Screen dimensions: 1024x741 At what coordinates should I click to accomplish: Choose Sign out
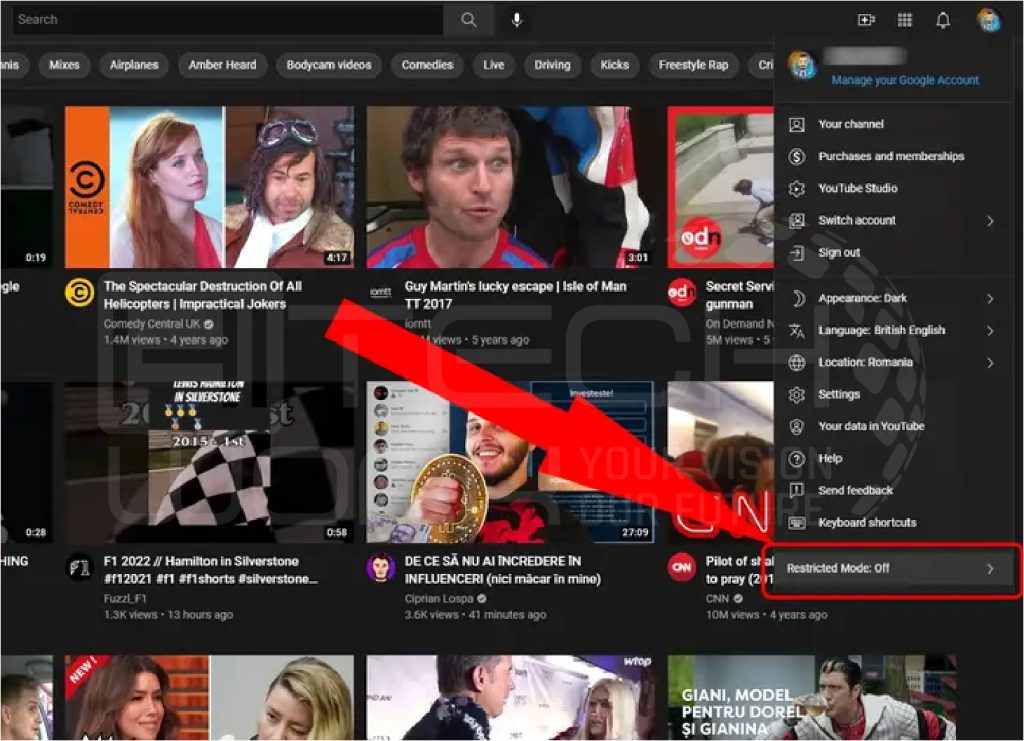click(x=892, y=253)
